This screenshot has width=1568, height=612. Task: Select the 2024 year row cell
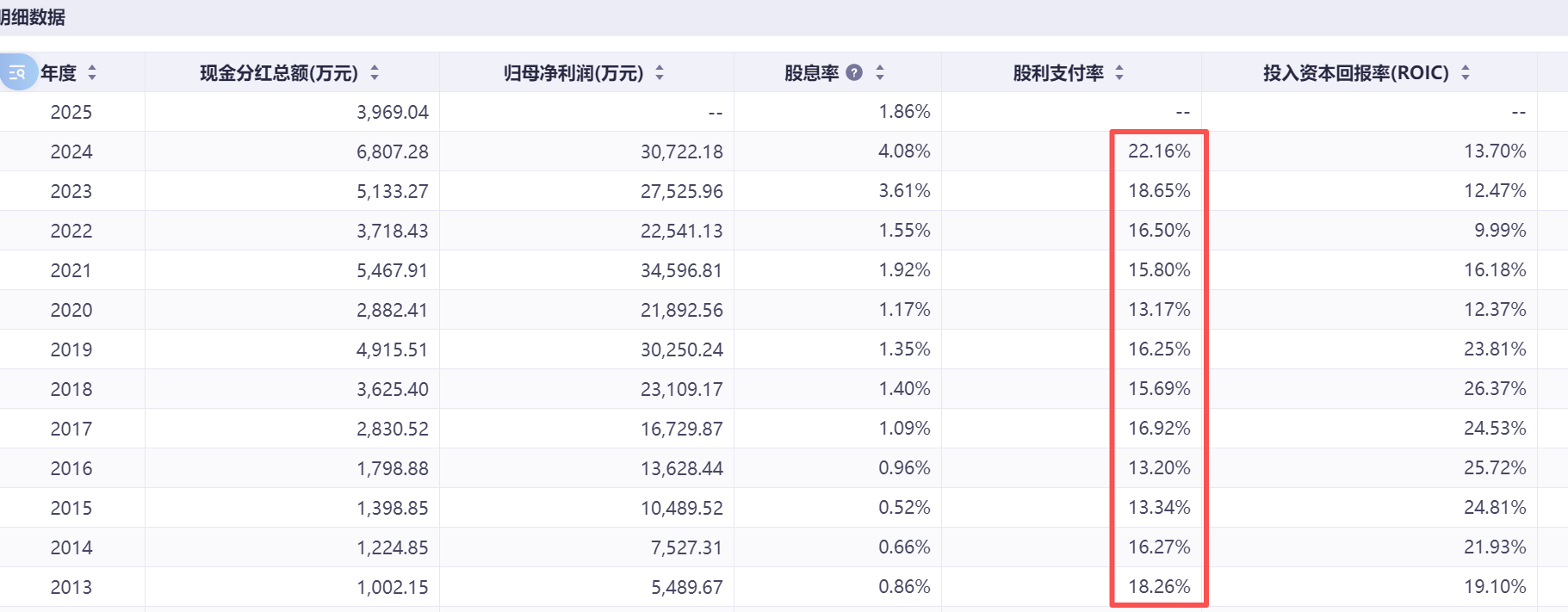71,151
